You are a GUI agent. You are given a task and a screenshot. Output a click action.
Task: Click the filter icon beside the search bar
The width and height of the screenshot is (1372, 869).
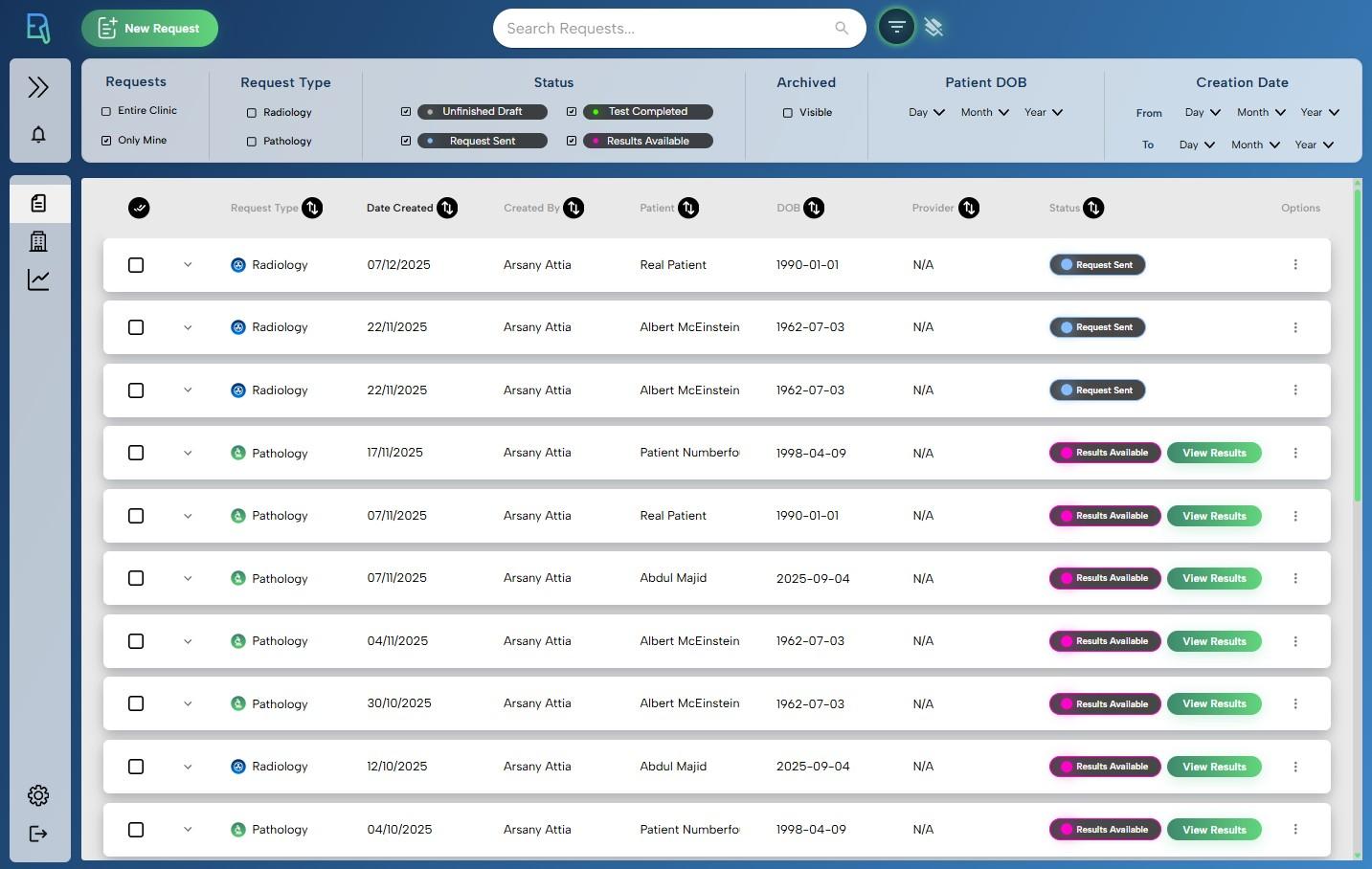[896, 27]
